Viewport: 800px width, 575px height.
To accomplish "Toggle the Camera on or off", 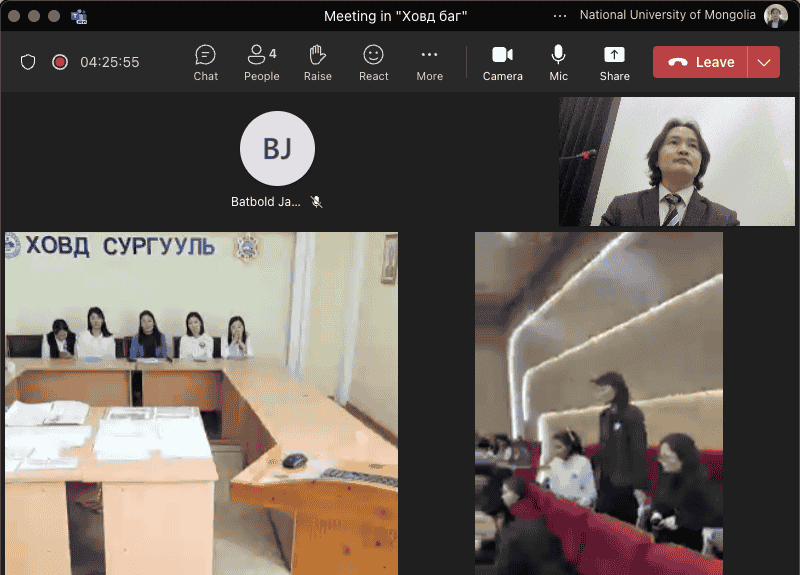I will [x=503, y=63].
